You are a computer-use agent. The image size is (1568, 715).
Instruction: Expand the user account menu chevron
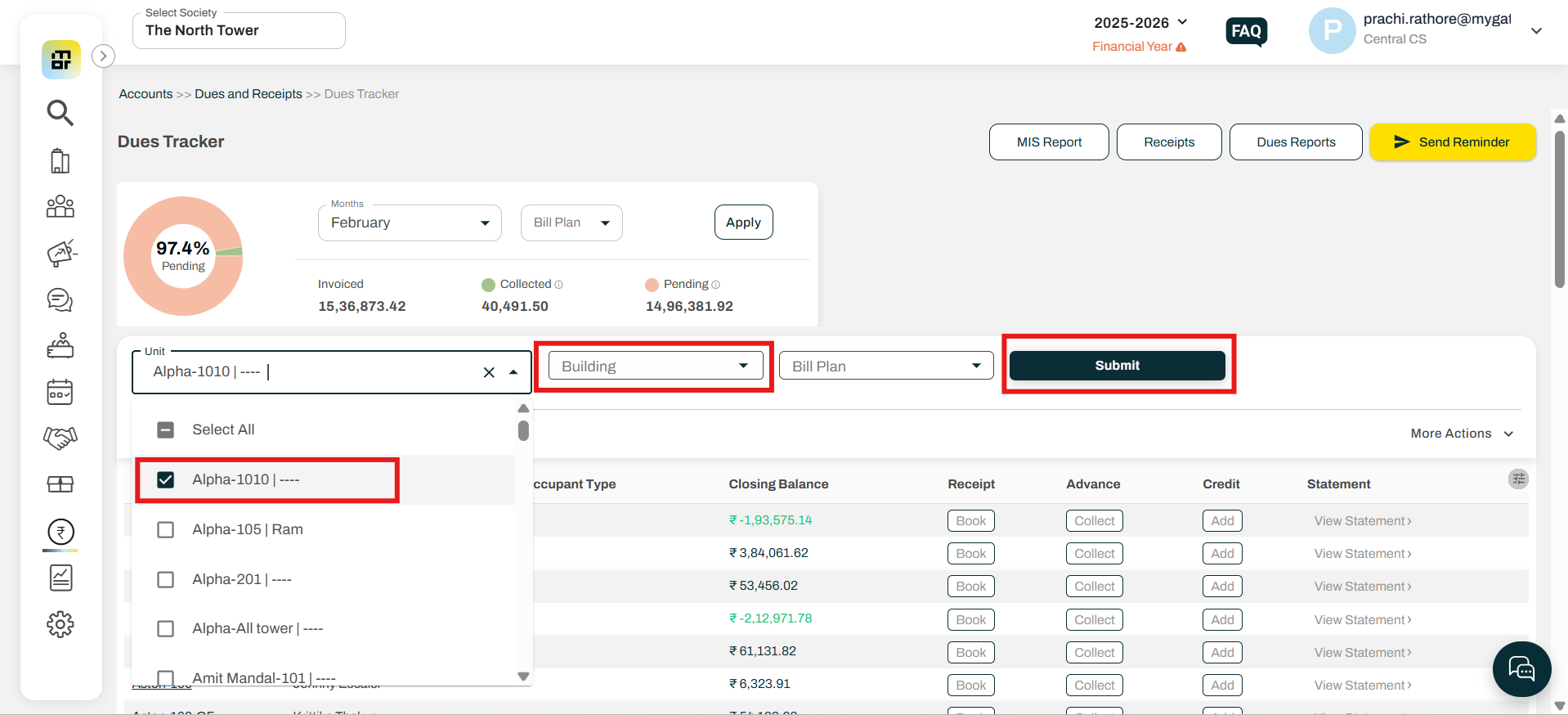[1536, 31]
